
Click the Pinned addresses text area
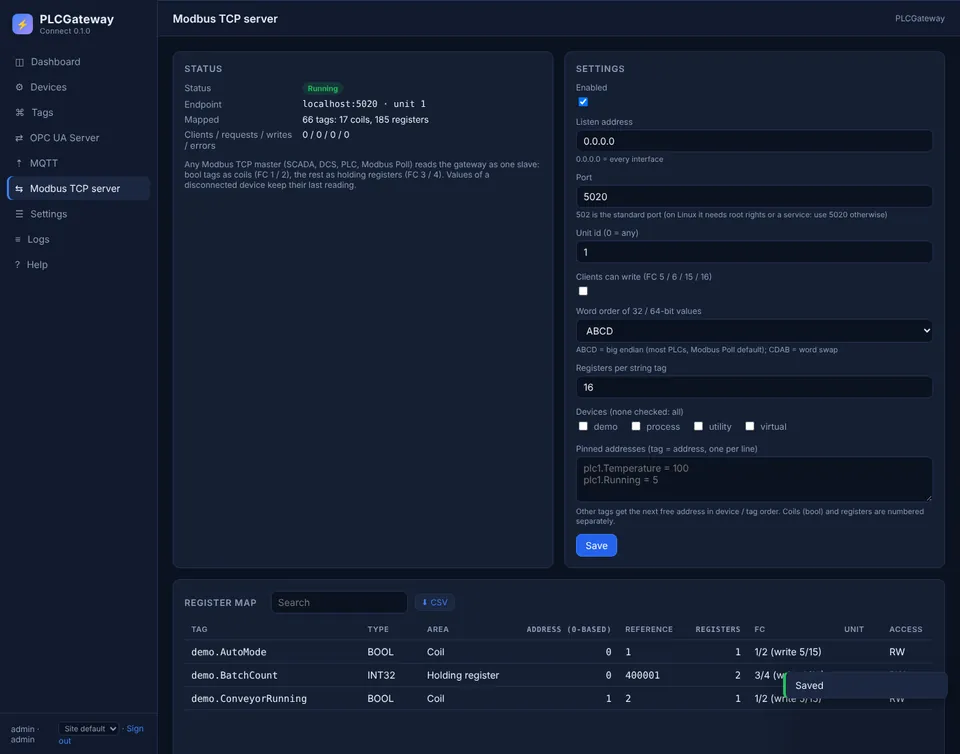tap(754, 479)
